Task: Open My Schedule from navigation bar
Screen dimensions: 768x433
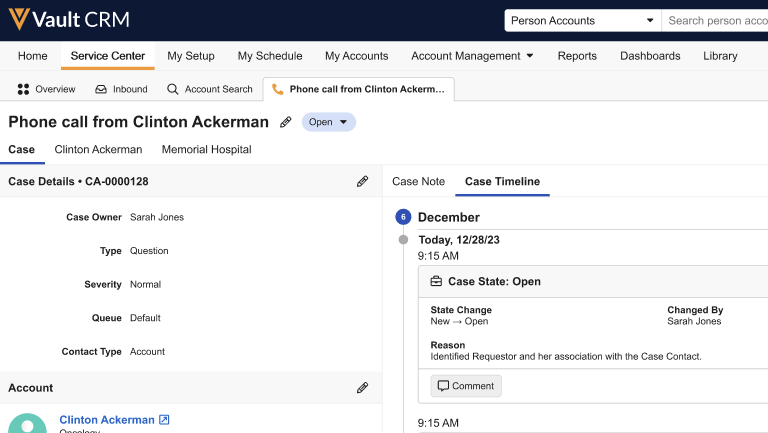Action: coord(270,56)
